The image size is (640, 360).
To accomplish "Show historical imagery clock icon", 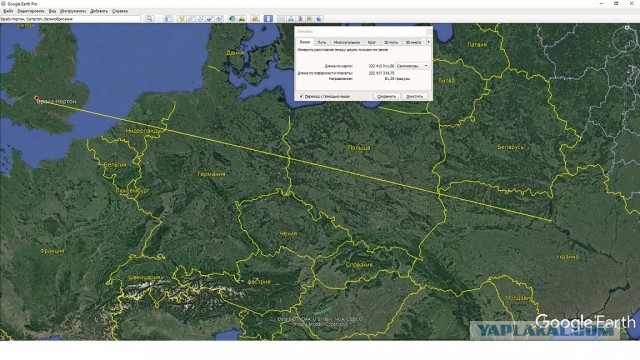I will coord(232,18).
